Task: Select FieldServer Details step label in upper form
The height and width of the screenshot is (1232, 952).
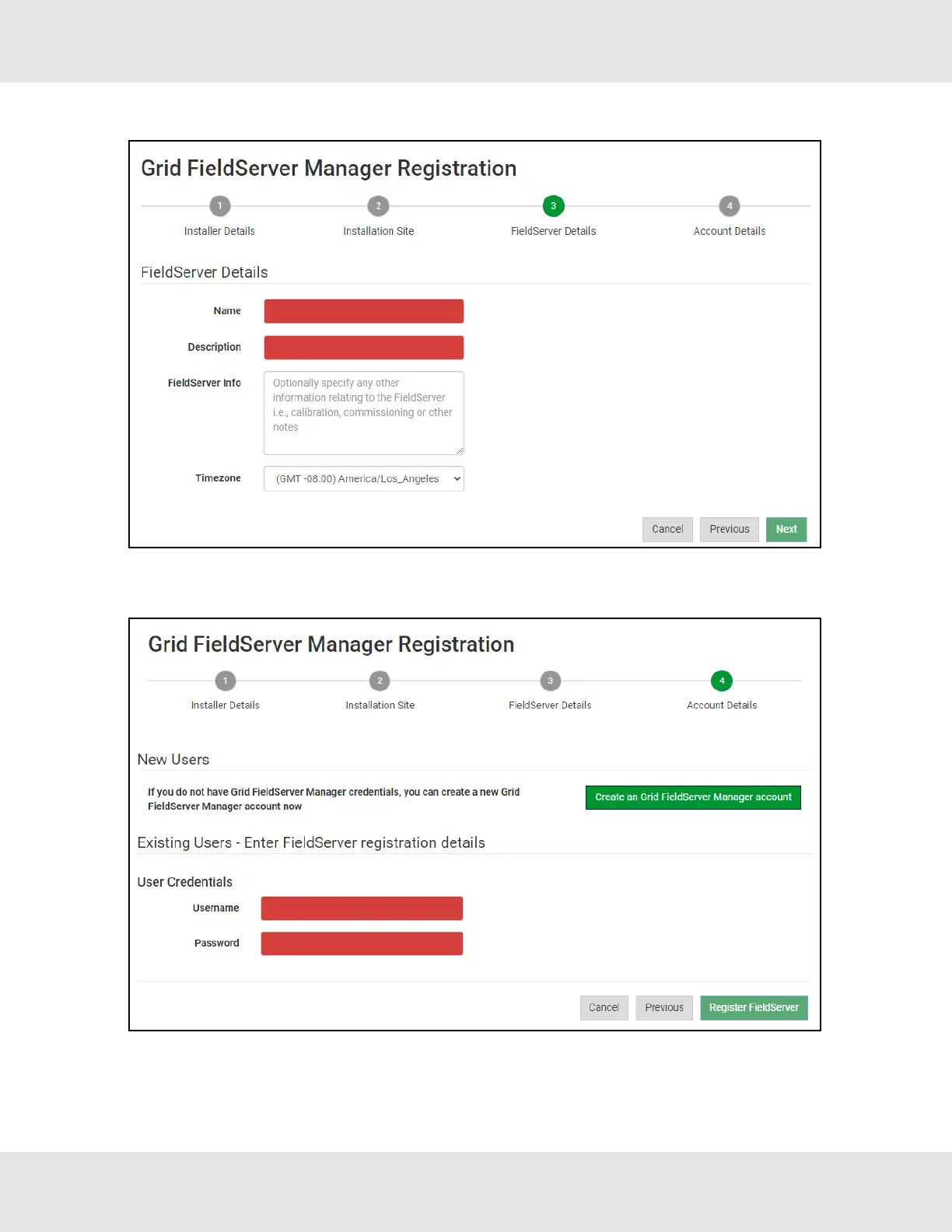Action: pyautogui.click(x=553, y=231)
